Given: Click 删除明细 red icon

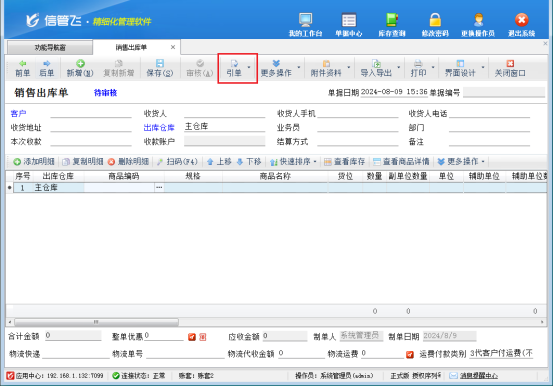Looking at the screenshot, I should (111, 162).
